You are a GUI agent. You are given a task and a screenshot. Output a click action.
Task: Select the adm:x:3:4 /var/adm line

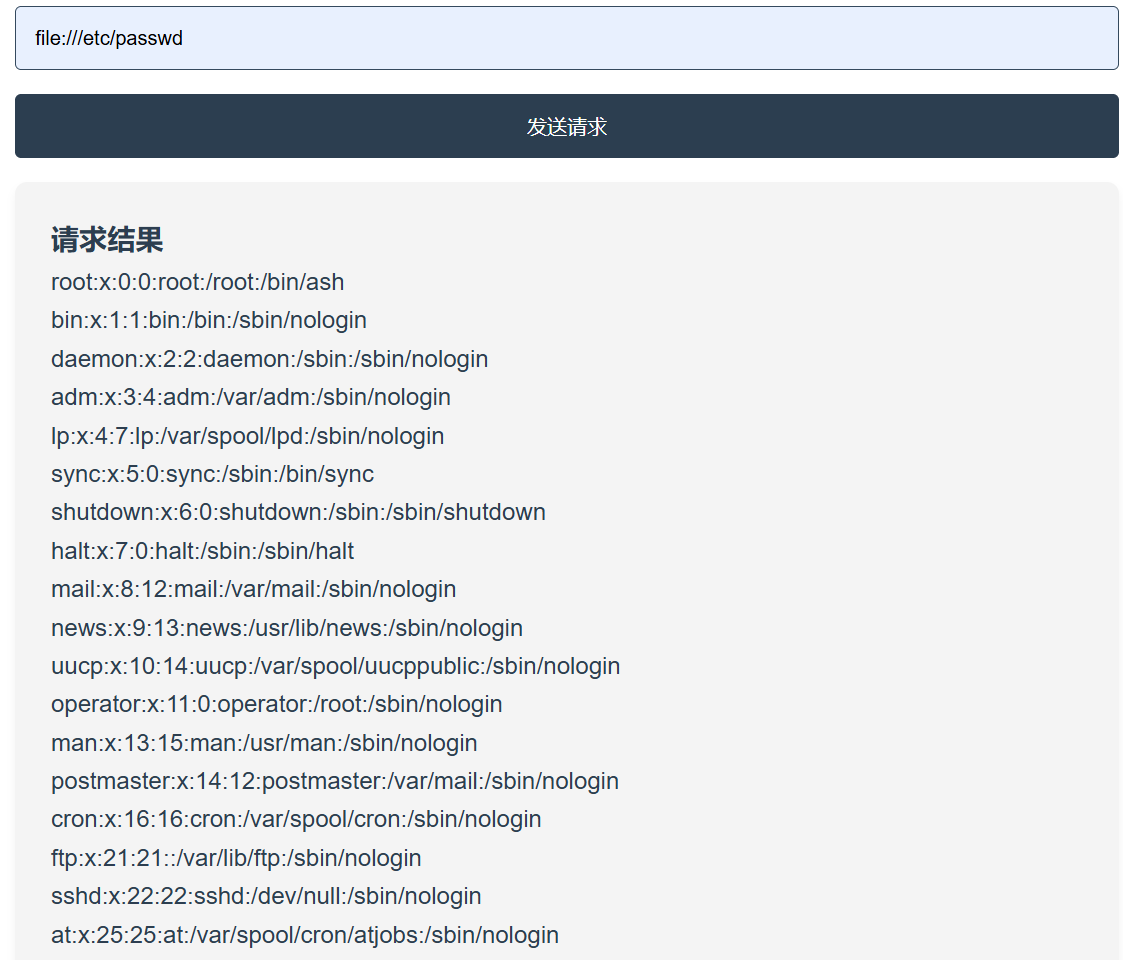[251, 397]
